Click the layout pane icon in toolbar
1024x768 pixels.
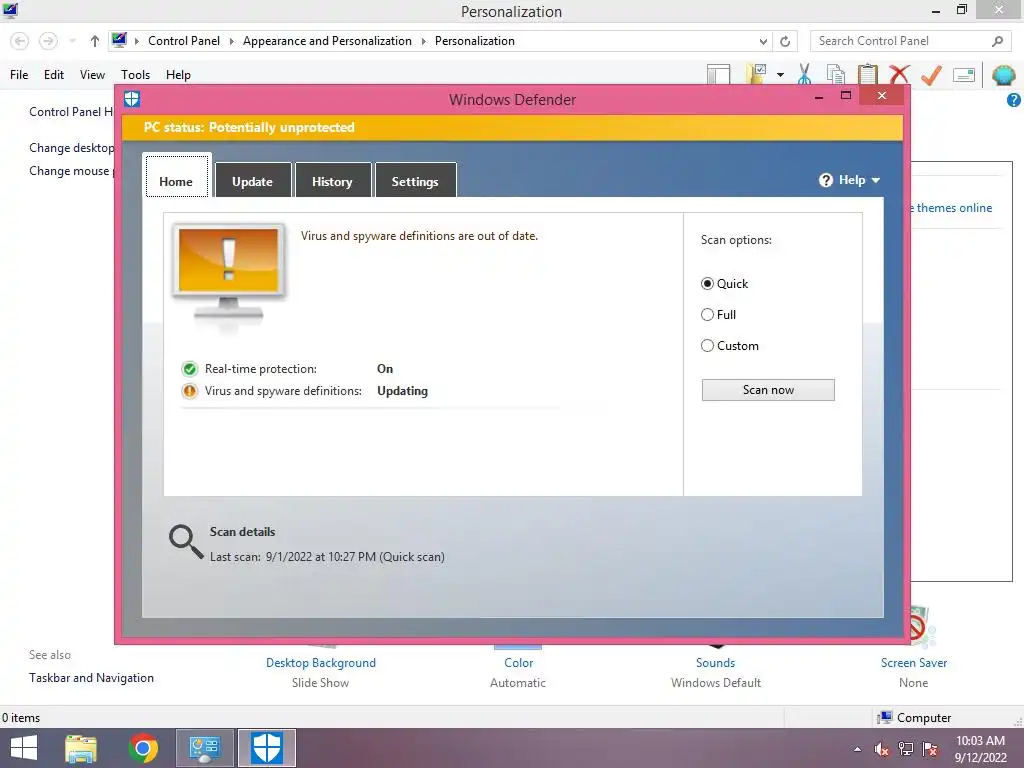(x=718, y=74)
